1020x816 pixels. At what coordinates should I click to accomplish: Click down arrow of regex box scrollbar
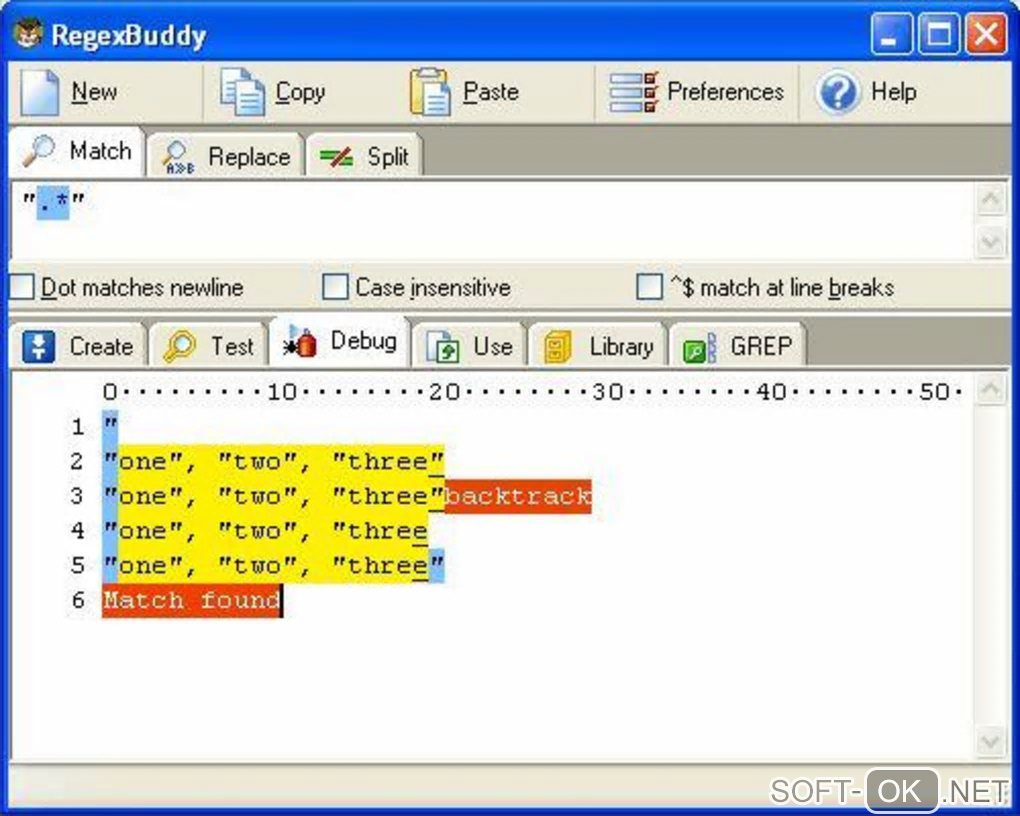[991, 242]
